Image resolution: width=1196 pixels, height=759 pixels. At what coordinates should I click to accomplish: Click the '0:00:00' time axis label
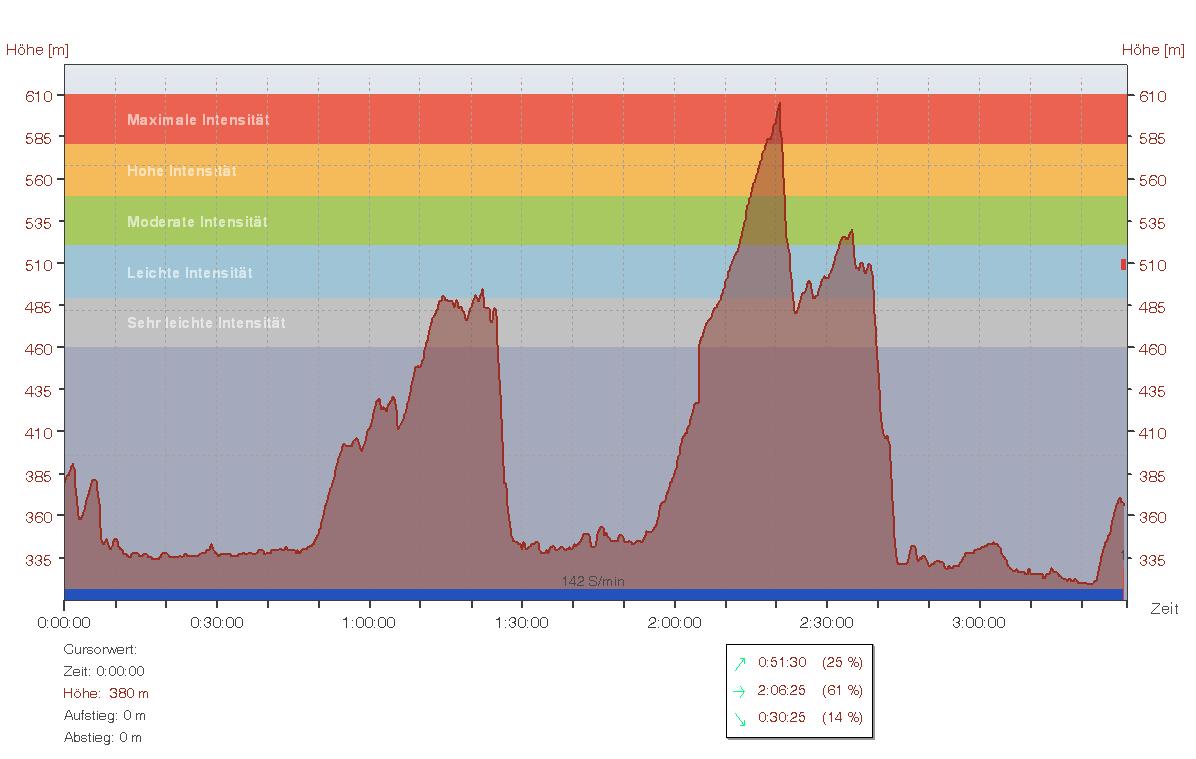64,622
